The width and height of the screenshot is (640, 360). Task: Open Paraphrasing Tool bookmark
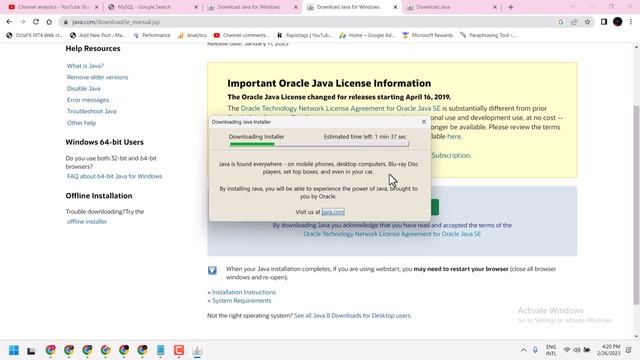click(x=488, y=36)
